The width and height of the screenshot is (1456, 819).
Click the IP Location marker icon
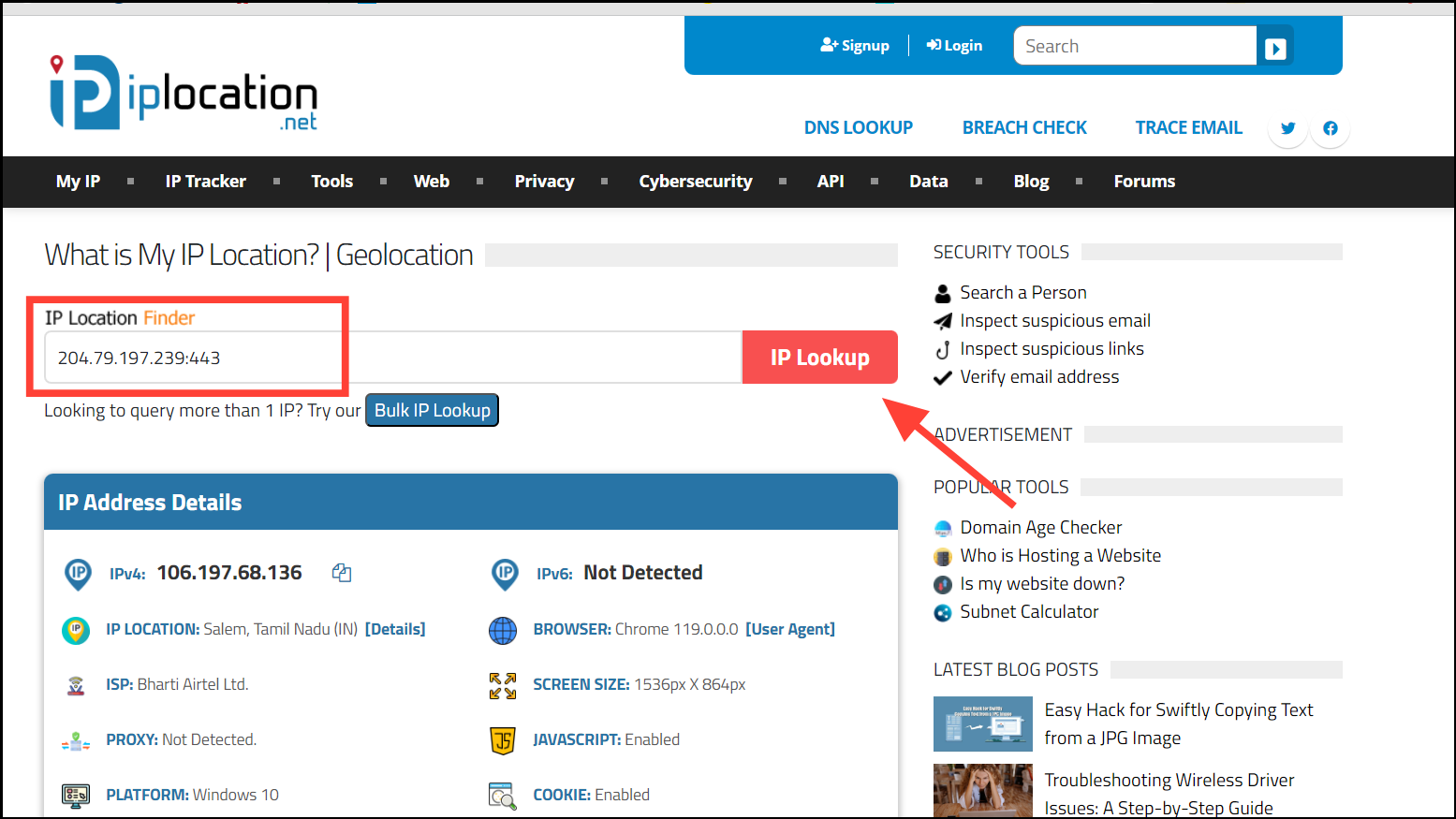click(76, 630)
